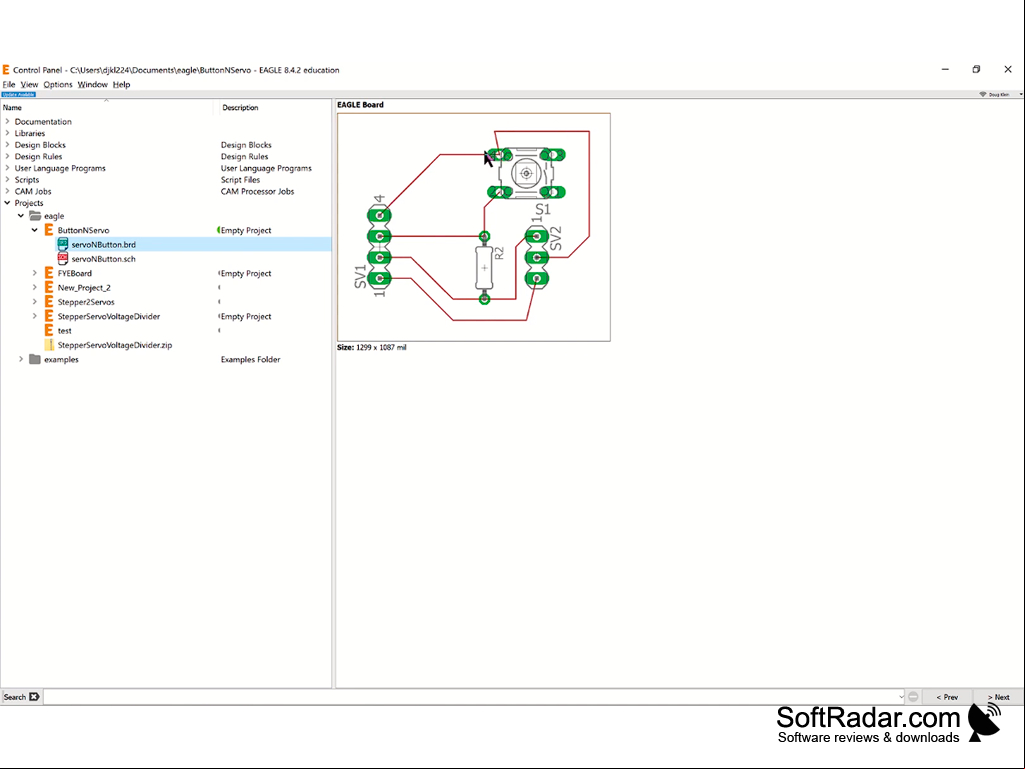Image resolution: width=1025 pixels, height=769 pixels.
Task: Restore down the Control Panel window
Action: coord(977,69)
